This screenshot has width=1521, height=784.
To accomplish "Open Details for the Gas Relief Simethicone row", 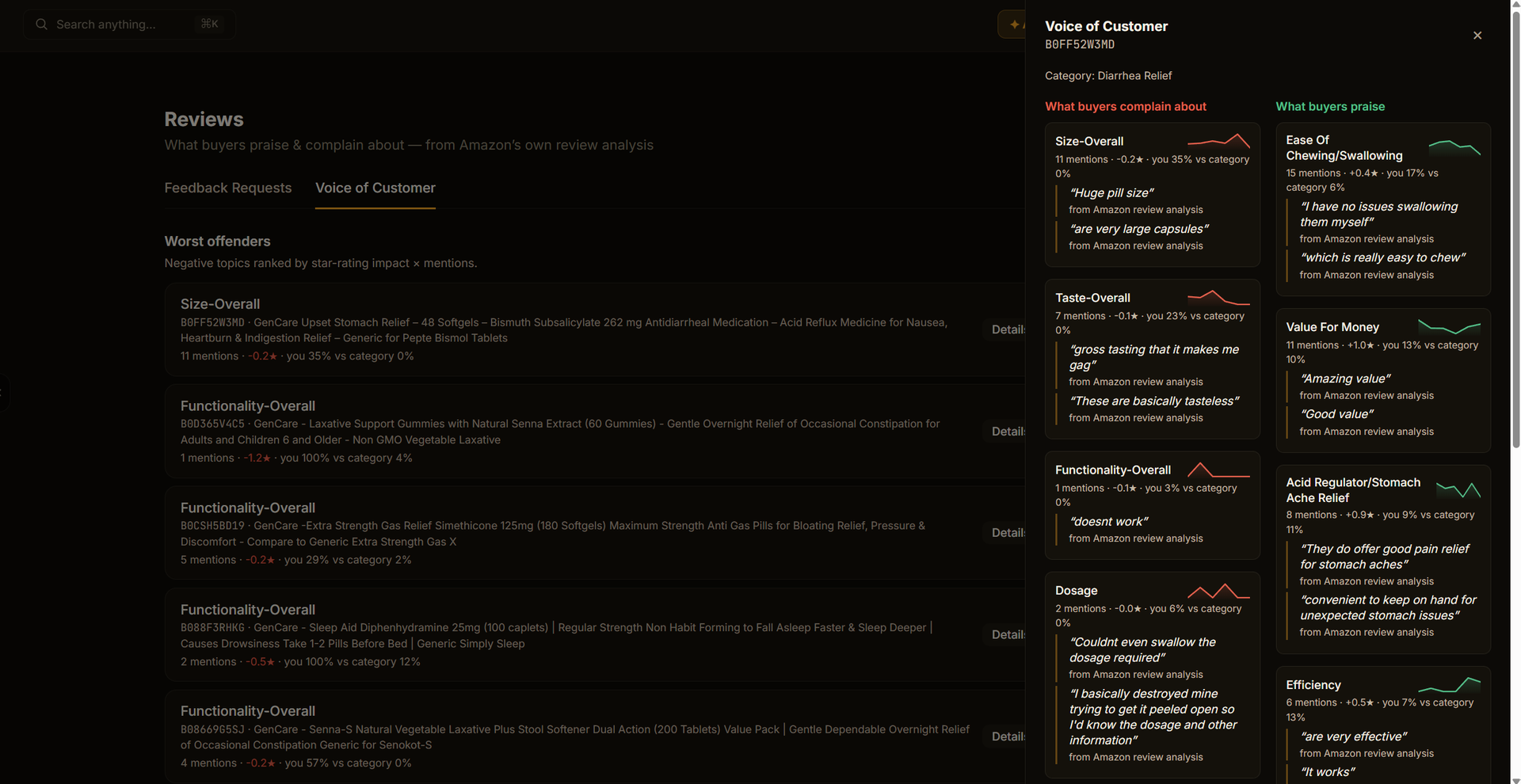I will 1006,533.
